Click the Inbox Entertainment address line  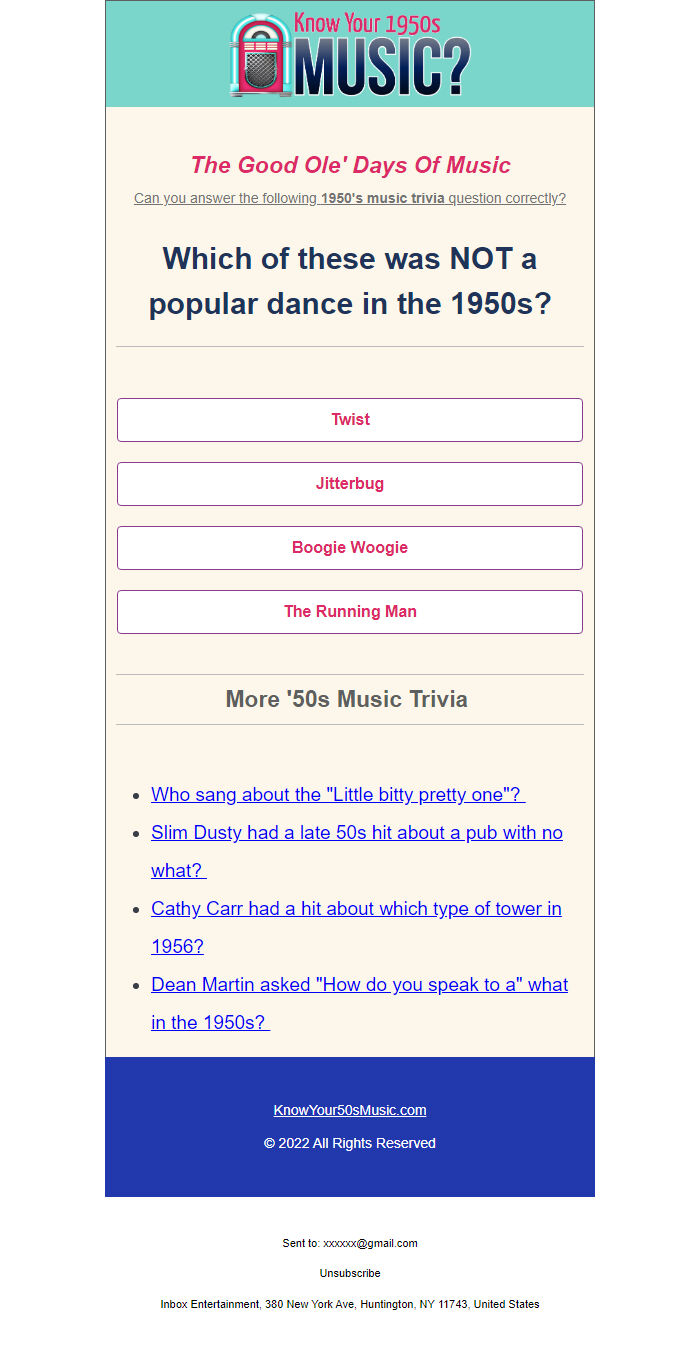point(350,1304)
